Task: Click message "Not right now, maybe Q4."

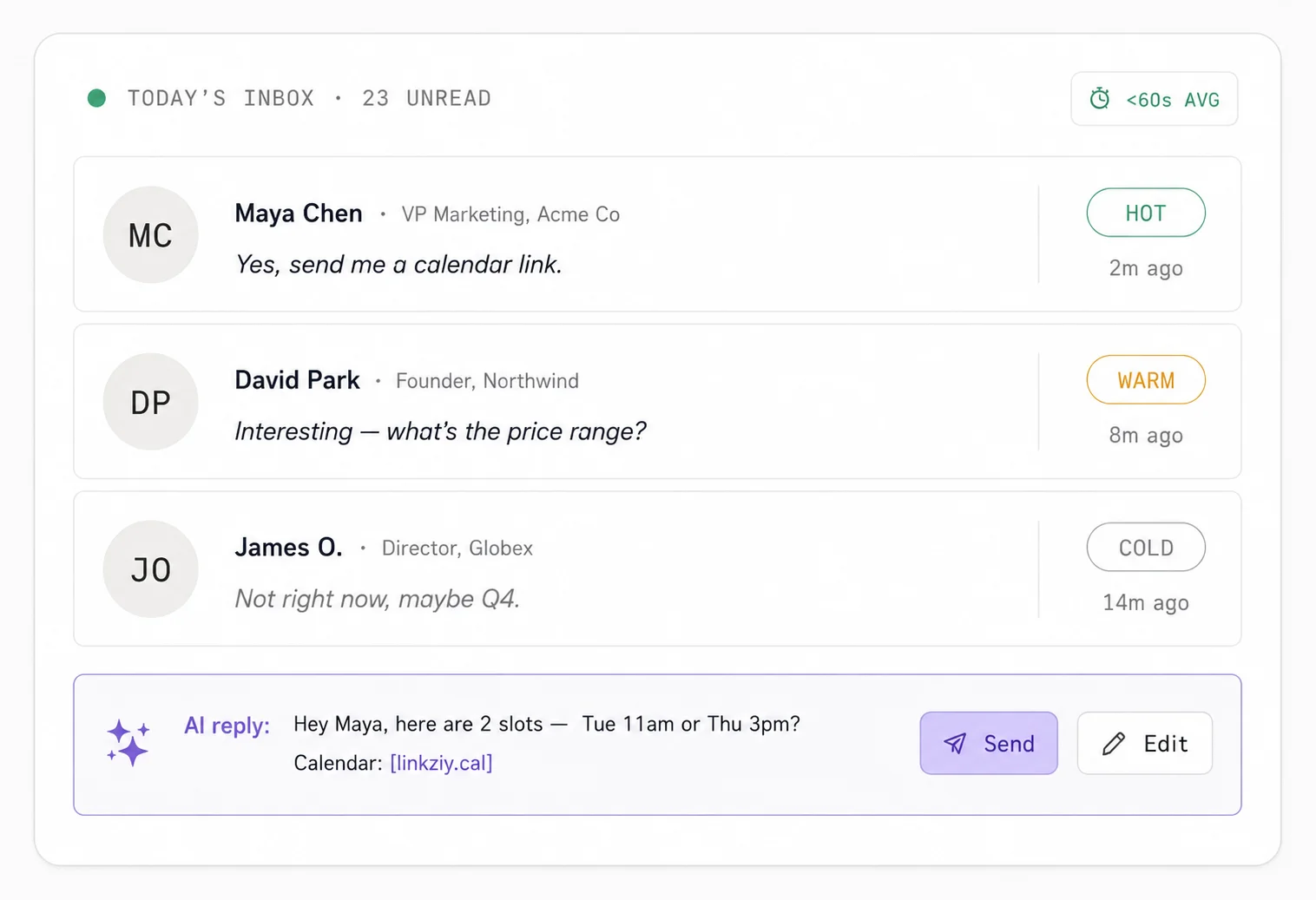Action: pyautogui.click(x=377, y=599)
